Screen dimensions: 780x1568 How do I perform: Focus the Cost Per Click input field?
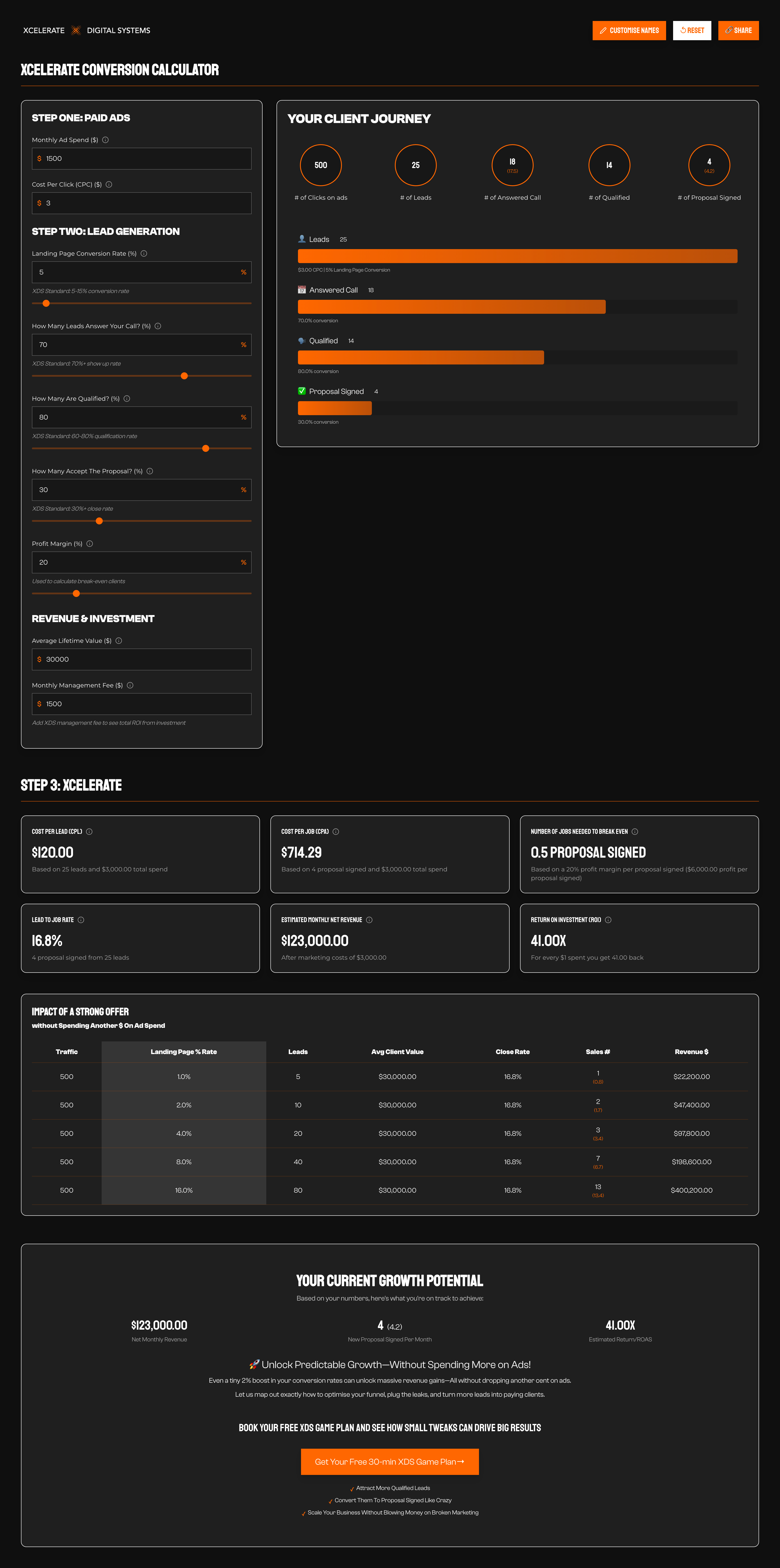tap(141, 203)
